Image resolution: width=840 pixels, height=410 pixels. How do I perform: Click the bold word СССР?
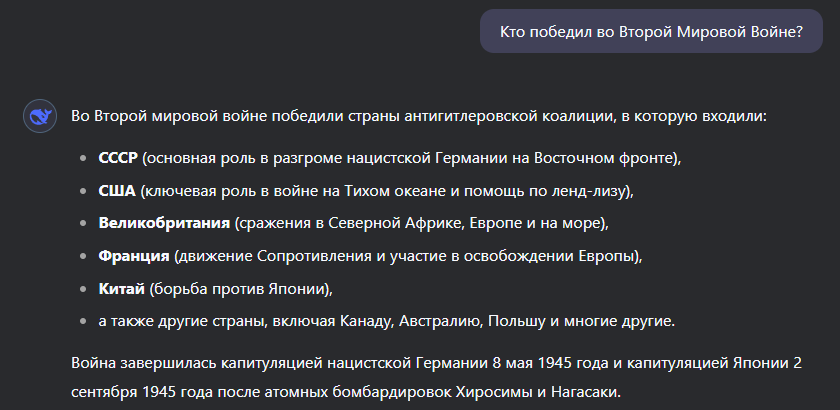[118, 159]
